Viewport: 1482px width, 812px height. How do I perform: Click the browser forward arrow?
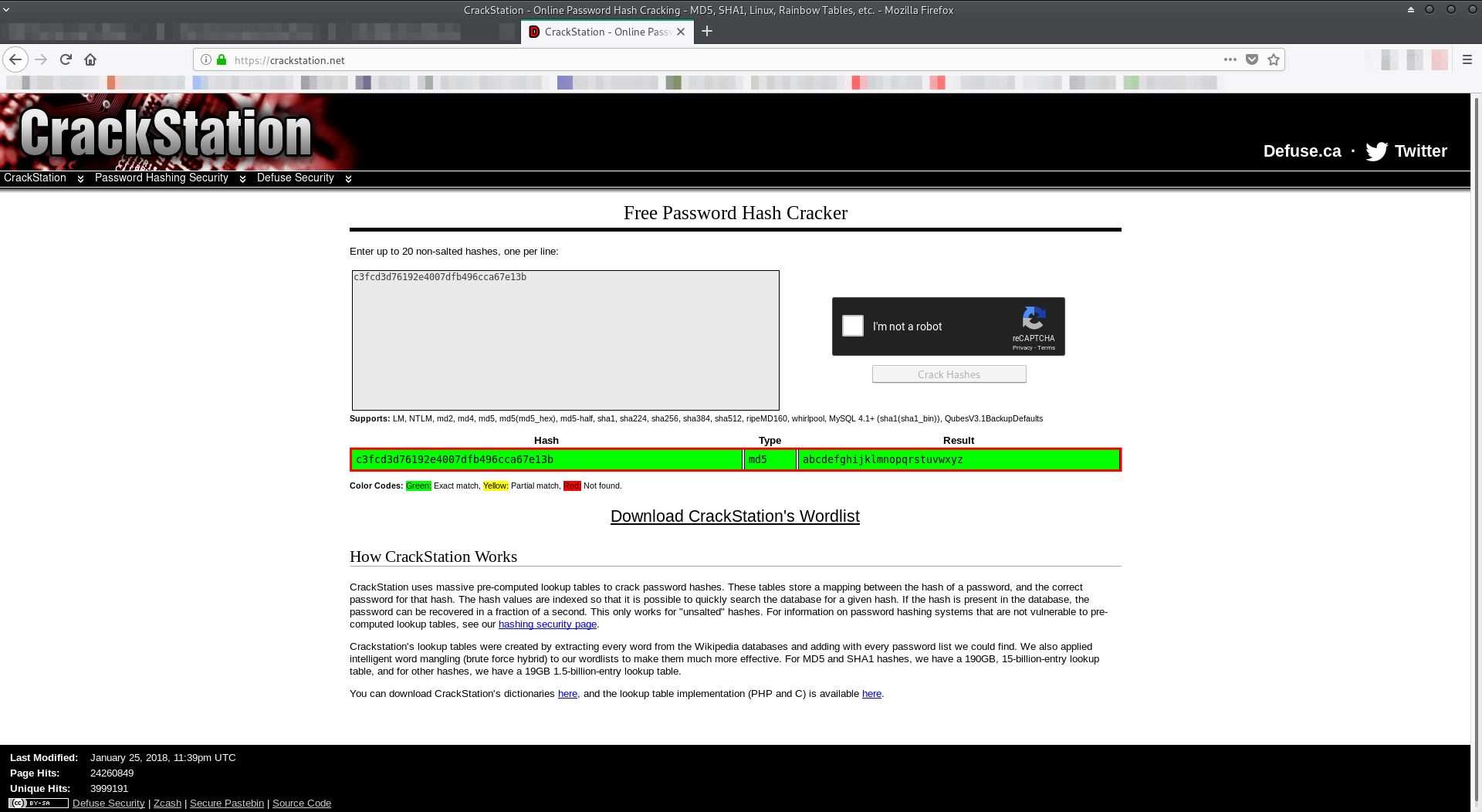click(x=41, y=59)
